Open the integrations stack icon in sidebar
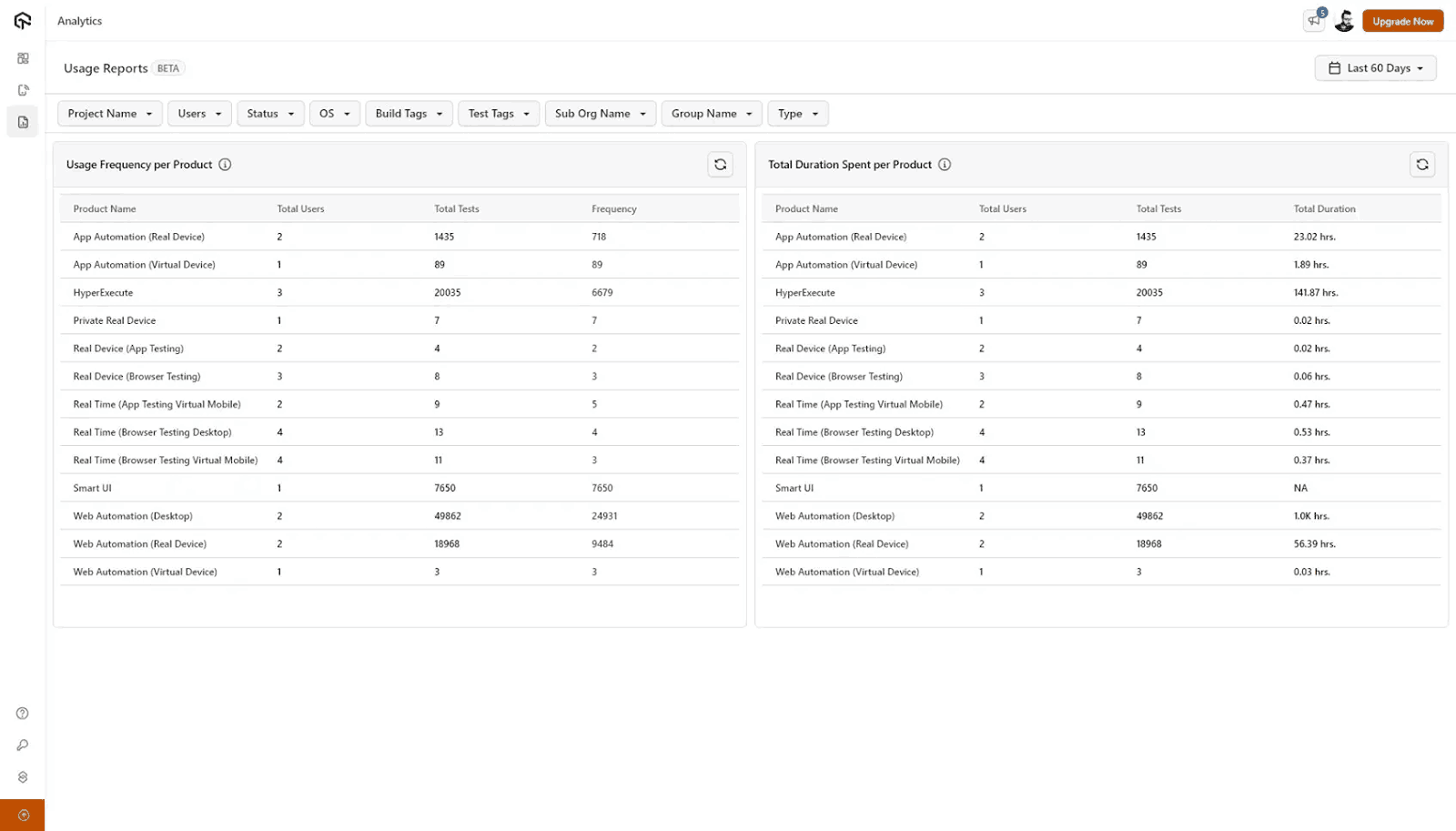The height and width of the screenshot is (831, 1456). [22, 776]
